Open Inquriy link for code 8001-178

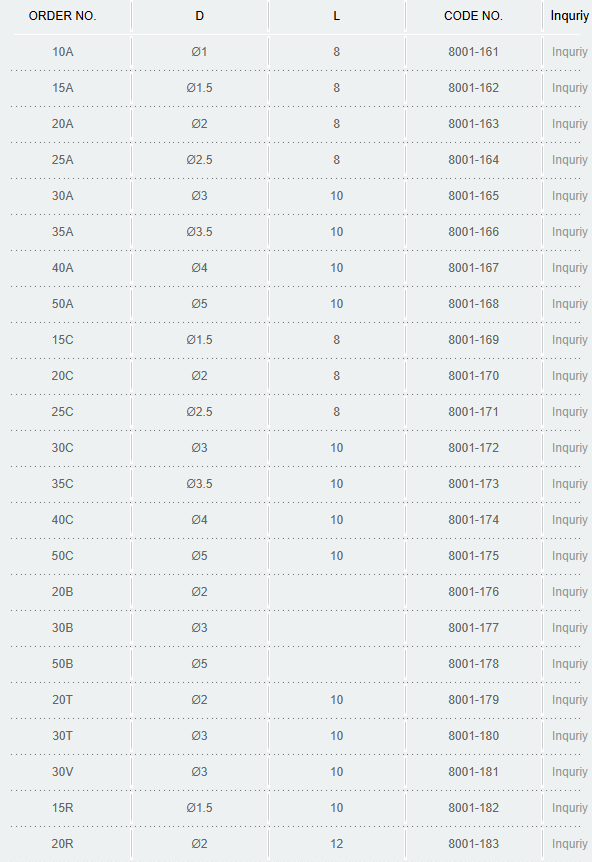click(x=569, y=664)
